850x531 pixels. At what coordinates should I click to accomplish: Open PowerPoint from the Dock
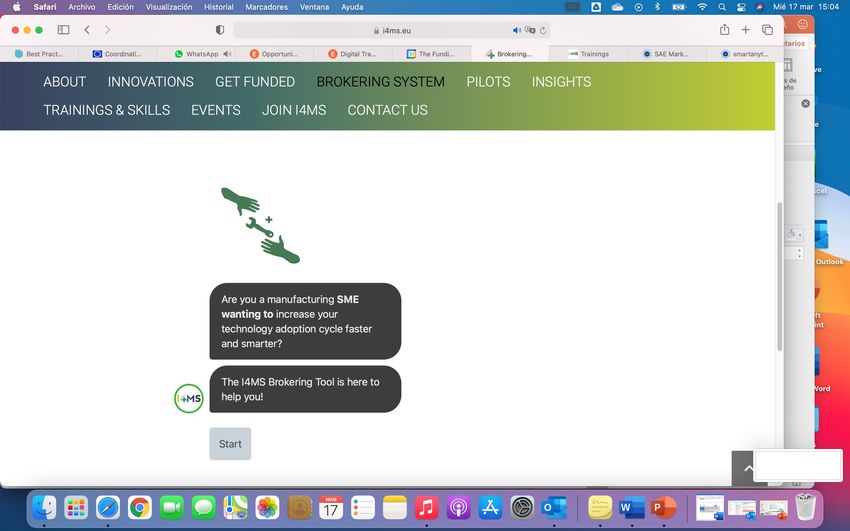pos(664,508)
